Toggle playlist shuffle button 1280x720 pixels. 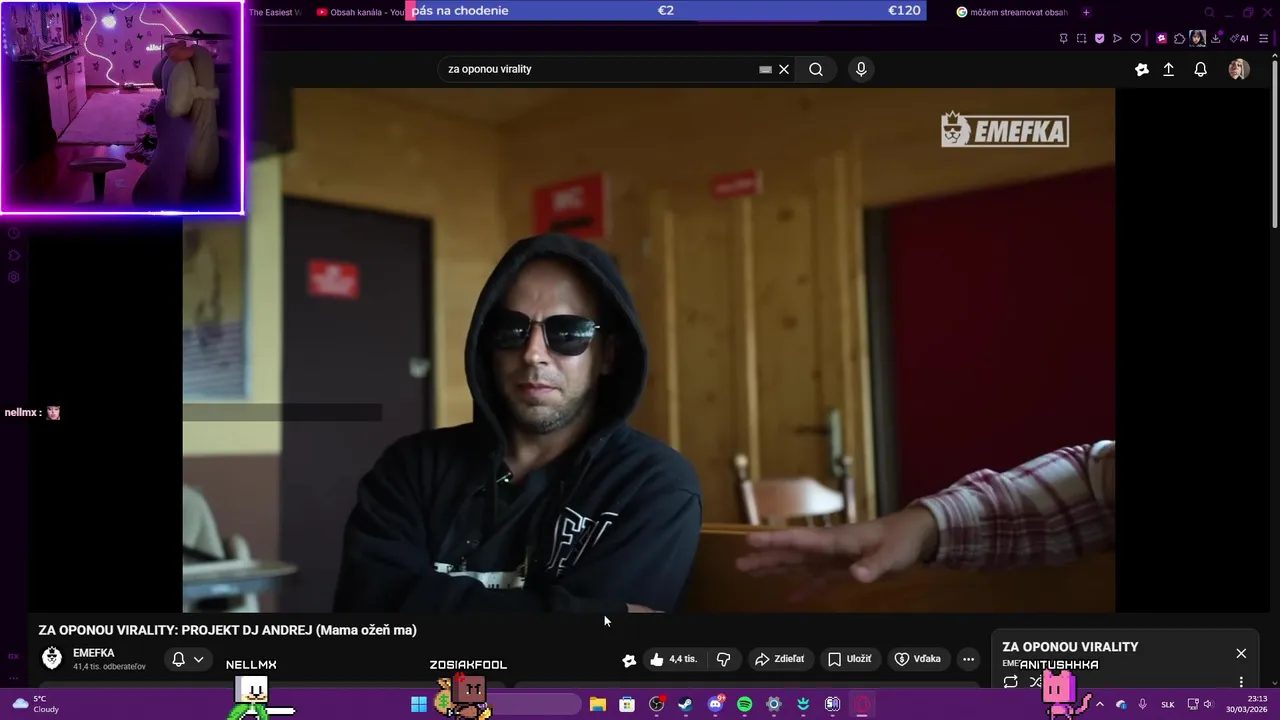[x=1035, y=682]
